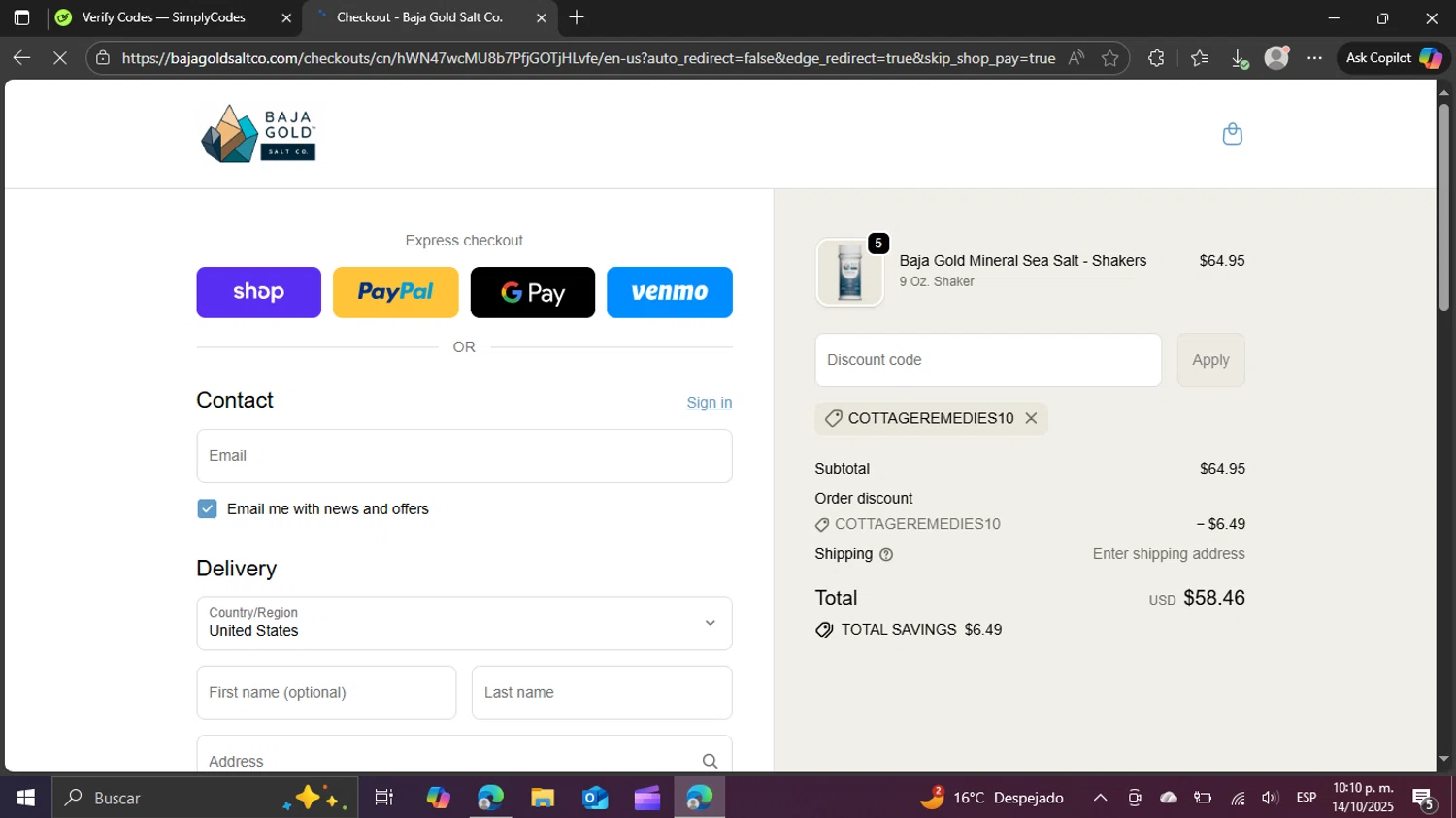The image size is (1456, 818).
Task: Open the ESP language indicator
Action: pos(1307,798)
